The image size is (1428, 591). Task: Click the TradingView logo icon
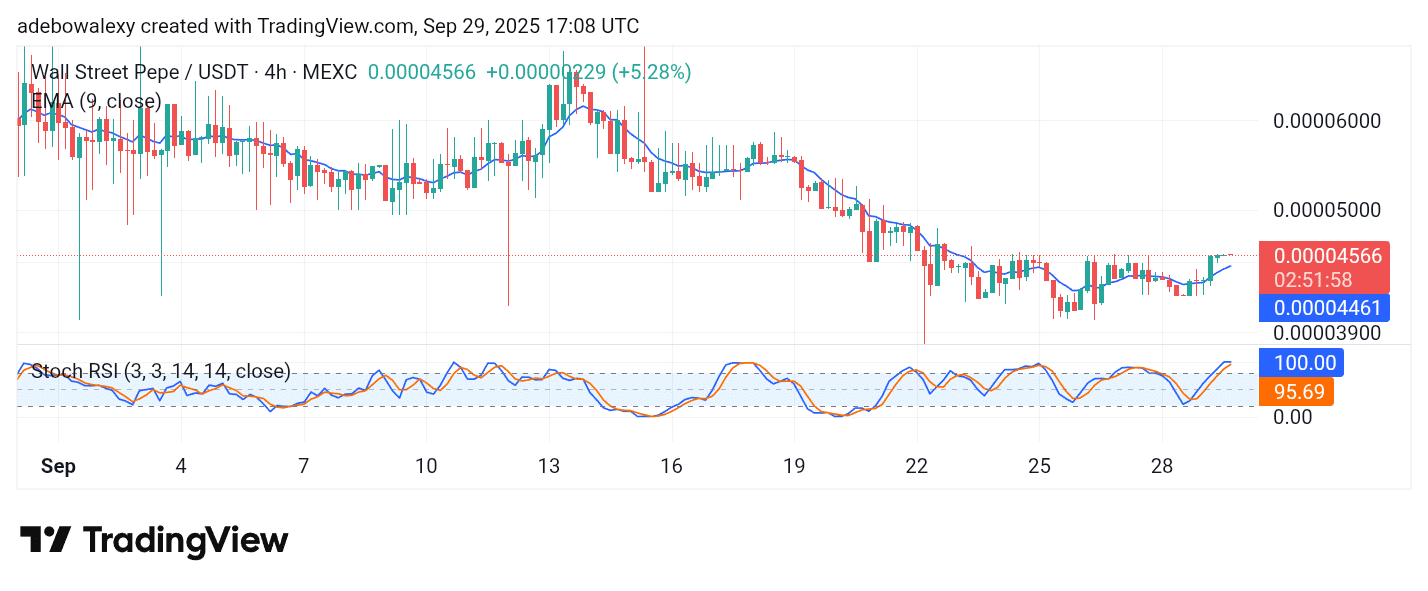tap(45, 540)
